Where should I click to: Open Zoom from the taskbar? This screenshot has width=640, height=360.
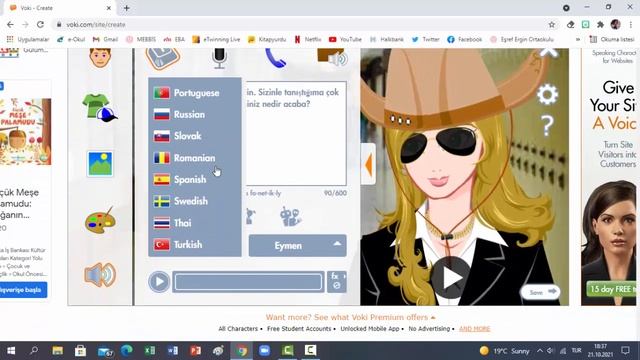tap(264, 351)
